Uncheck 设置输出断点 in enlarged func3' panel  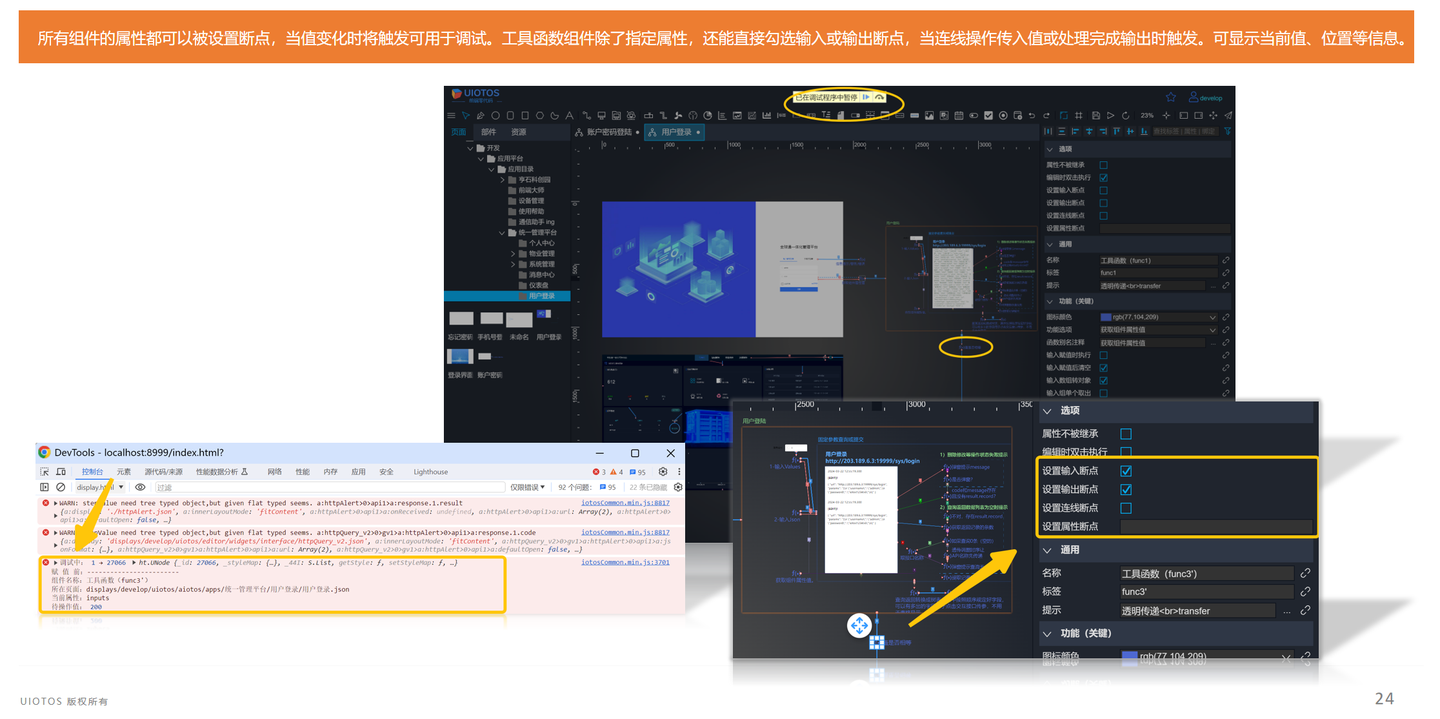click(1126, 490)
